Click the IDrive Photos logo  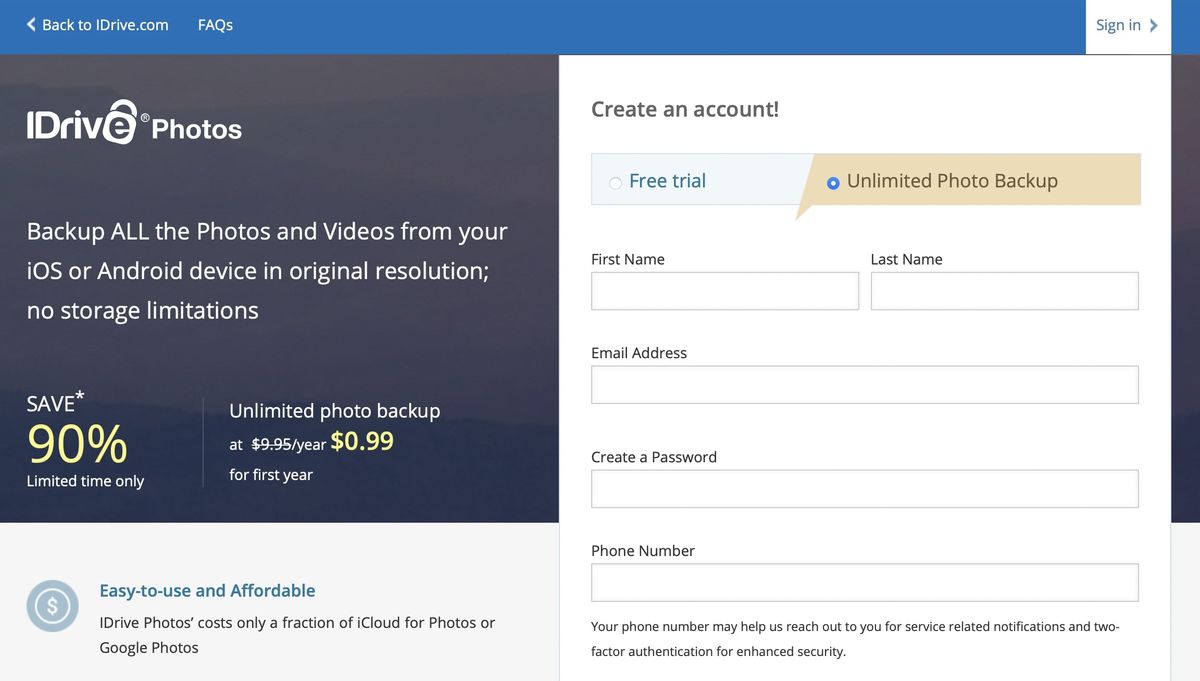tap(134, 123)
